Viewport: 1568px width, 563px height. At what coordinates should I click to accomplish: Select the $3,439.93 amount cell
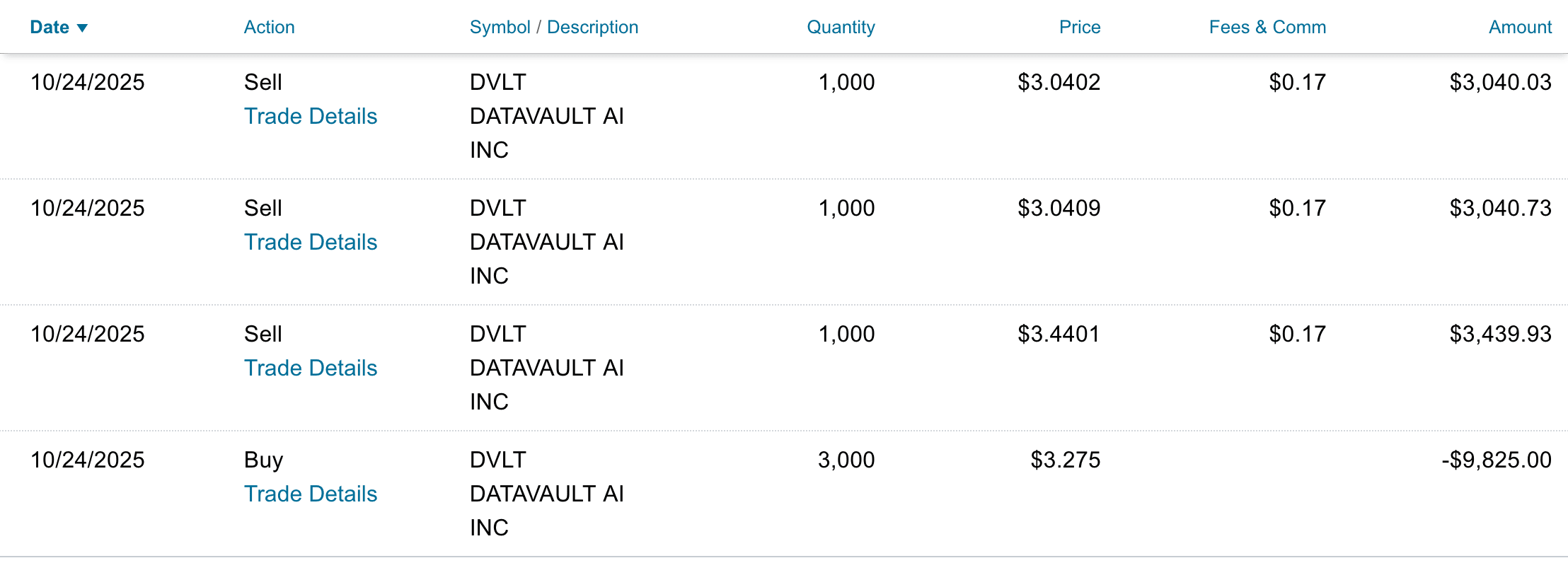click(x=1500, y=334)
